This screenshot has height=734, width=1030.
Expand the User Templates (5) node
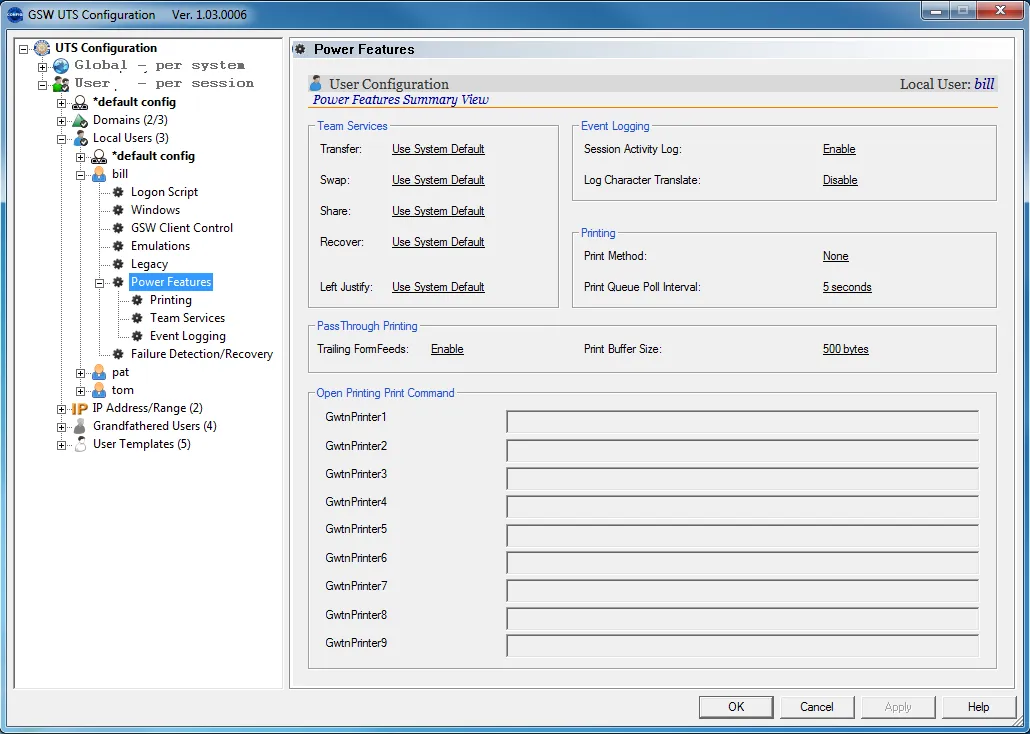pos(62,445)
